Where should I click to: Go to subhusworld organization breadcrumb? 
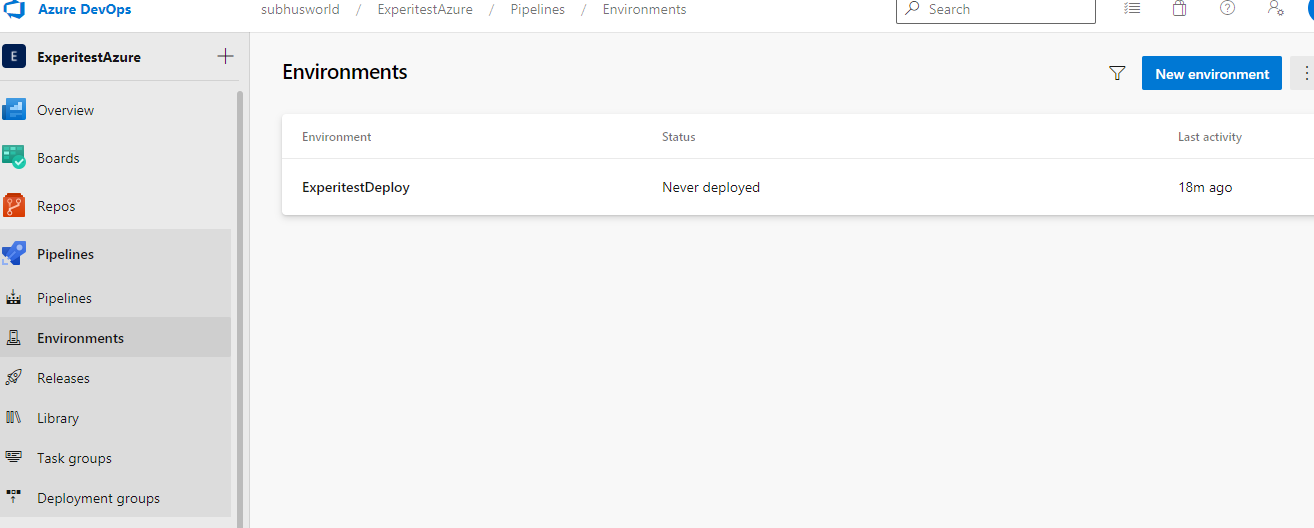tap(300, 9)
